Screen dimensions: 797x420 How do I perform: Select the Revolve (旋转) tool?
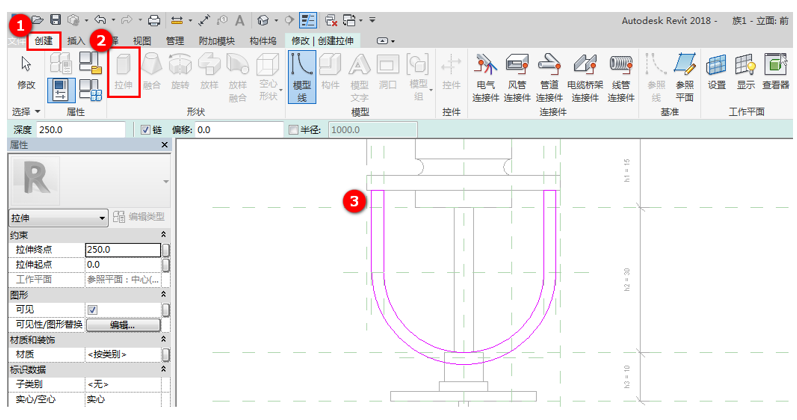(180, 72)
